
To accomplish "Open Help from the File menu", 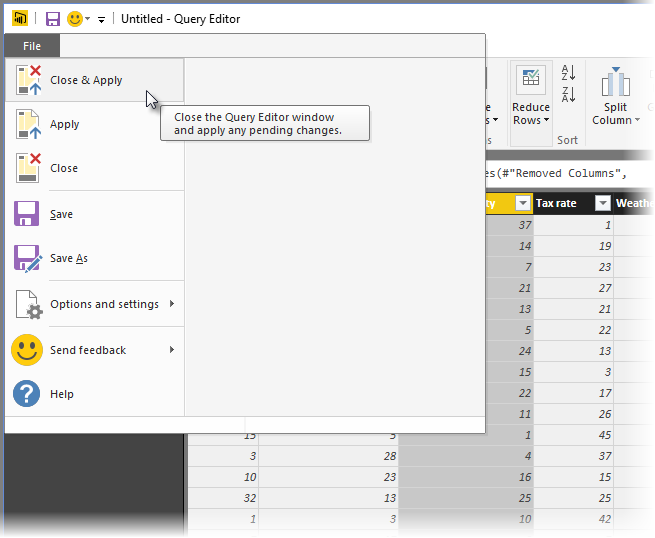I will coord(62,394).
